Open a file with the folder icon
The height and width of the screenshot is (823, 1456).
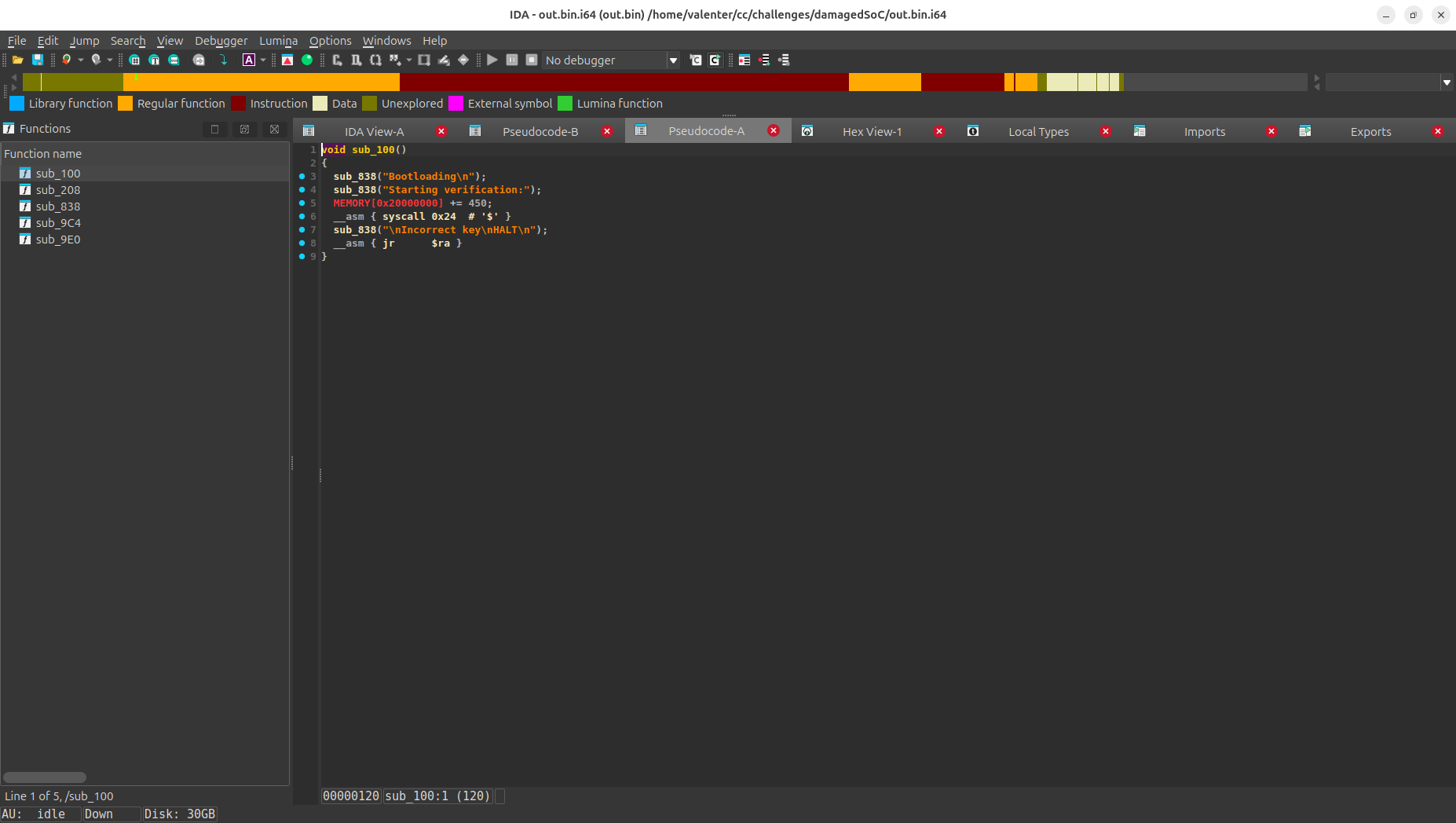pos(17,60)
